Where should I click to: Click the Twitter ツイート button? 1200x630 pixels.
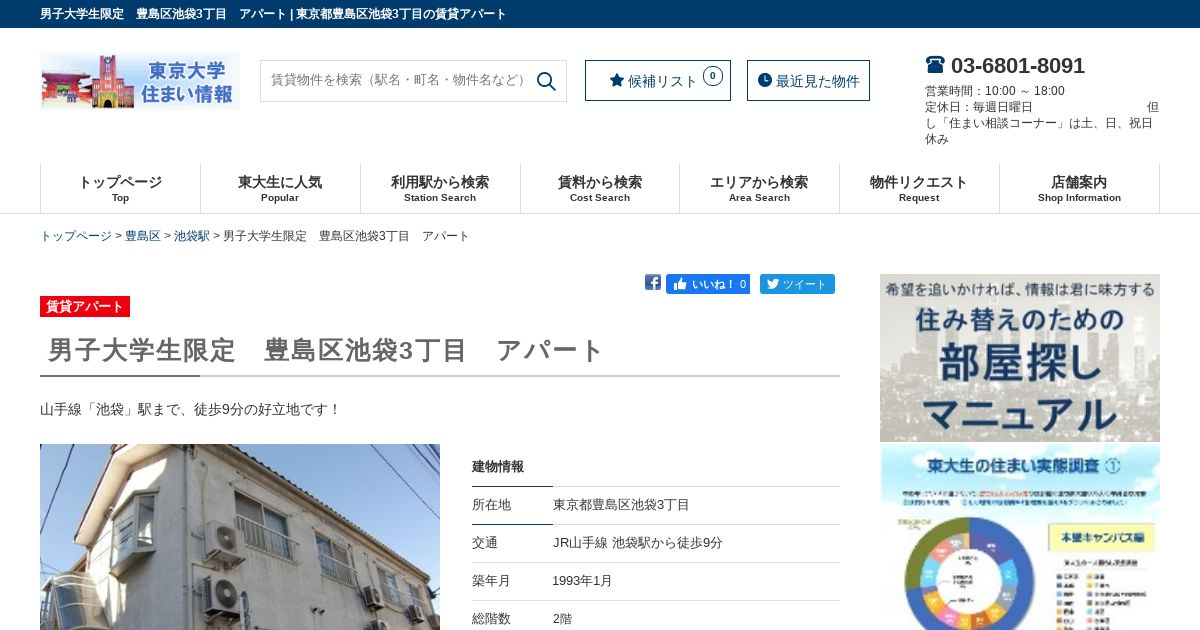(x=797, y=284)
